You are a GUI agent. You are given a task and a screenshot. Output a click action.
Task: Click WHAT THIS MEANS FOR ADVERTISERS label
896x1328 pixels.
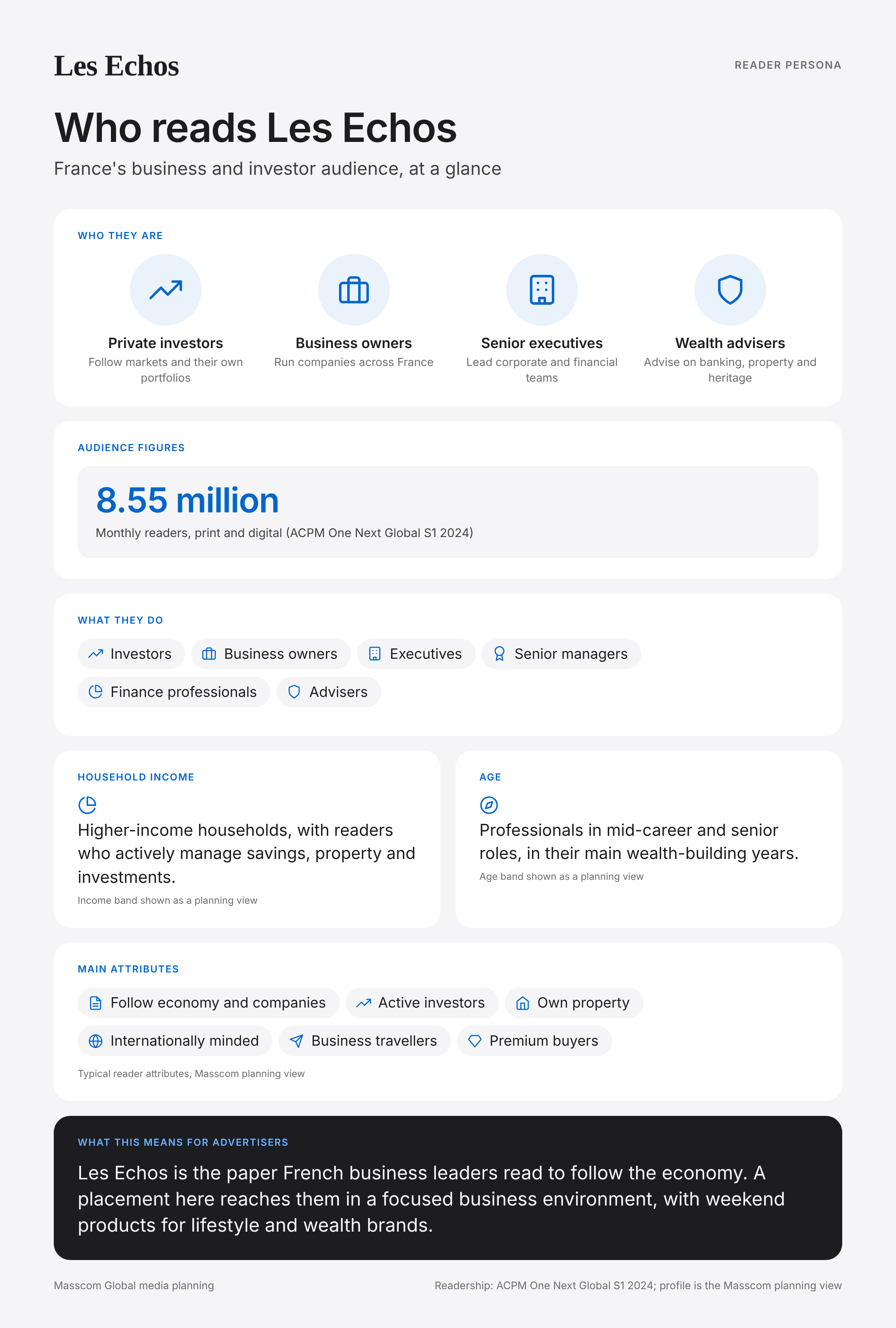(183, 1142)
